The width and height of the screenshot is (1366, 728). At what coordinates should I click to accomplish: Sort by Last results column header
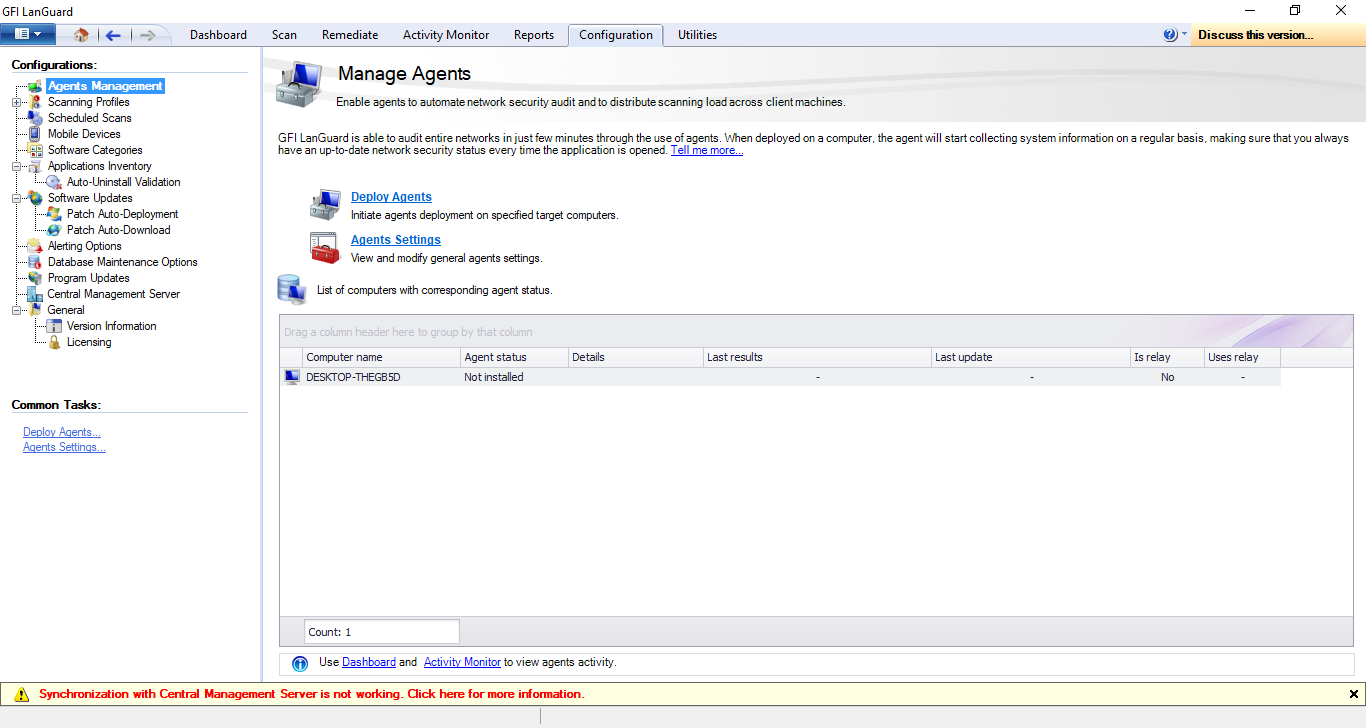[x=816, y=357]
